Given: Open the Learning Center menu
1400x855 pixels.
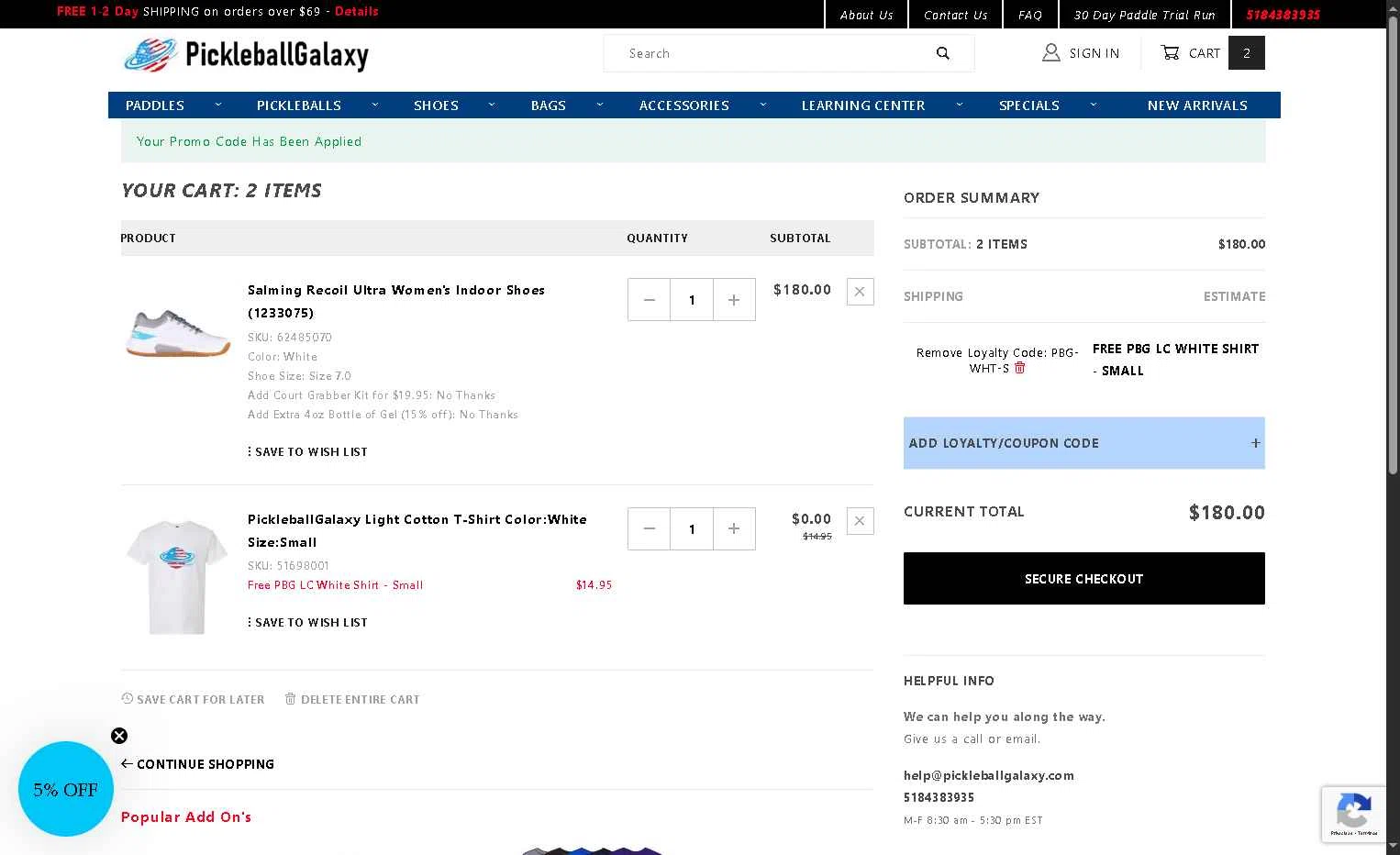Looking at the screenshot, I should pos(863,105).
